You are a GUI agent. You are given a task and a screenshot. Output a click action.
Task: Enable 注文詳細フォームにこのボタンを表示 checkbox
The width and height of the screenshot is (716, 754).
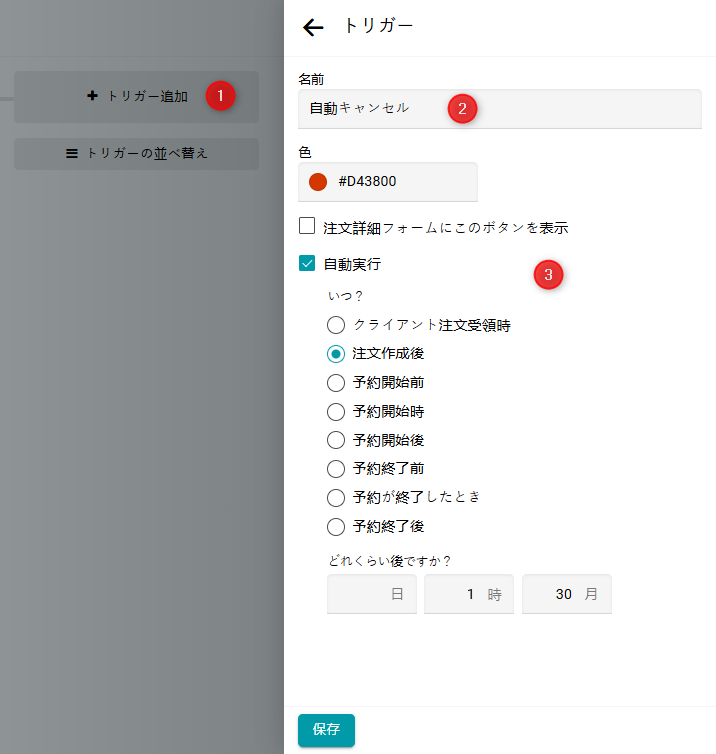[x=307, y=227]
